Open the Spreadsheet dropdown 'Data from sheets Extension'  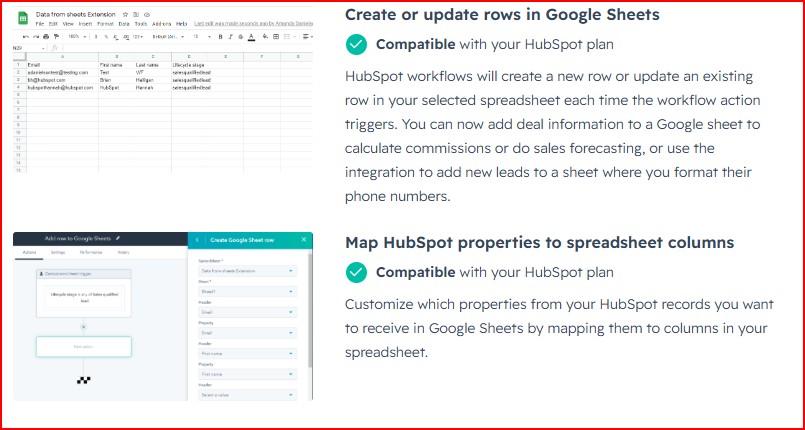(x=247, y=271)
